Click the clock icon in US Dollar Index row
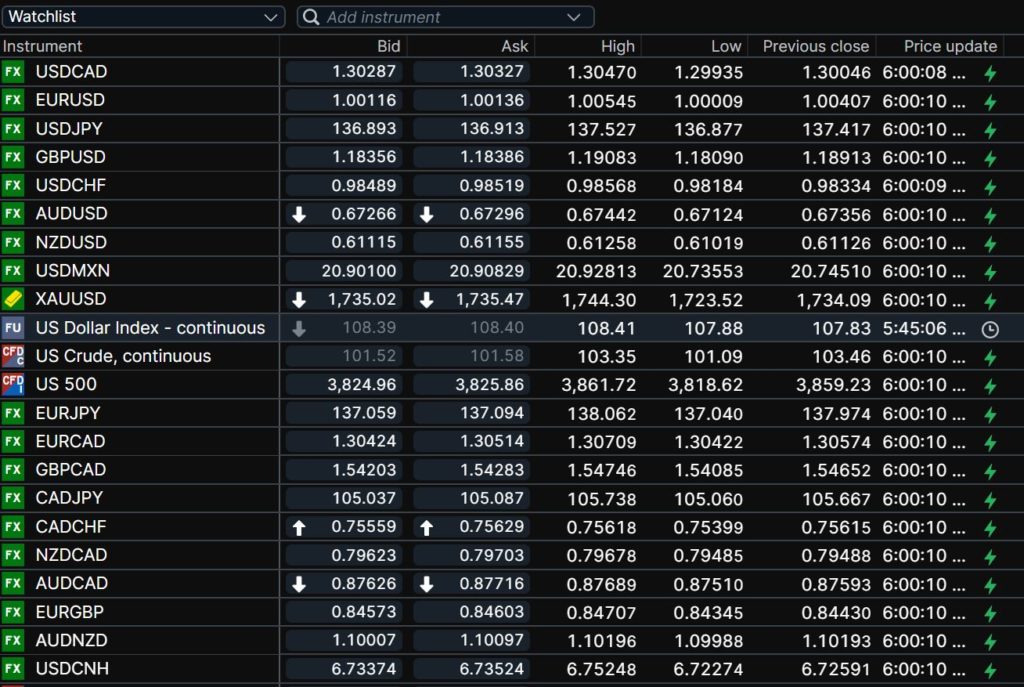 click(x=990, y=329)
